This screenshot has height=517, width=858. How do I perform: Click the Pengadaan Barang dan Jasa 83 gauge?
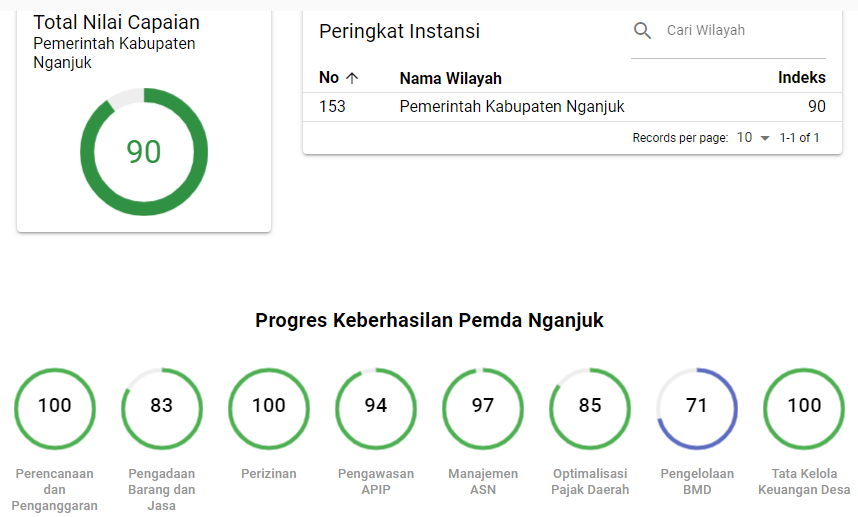[161, 409]
